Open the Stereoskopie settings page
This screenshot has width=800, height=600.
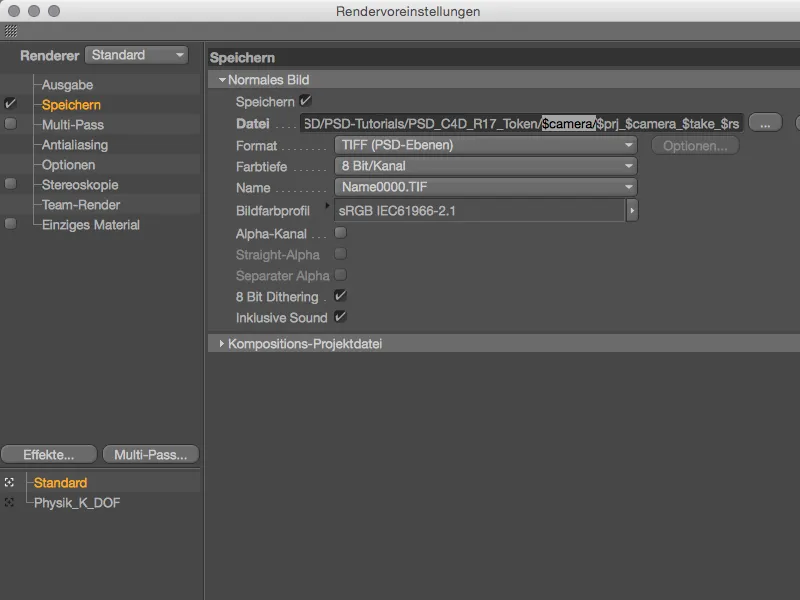tap(80, 185)
